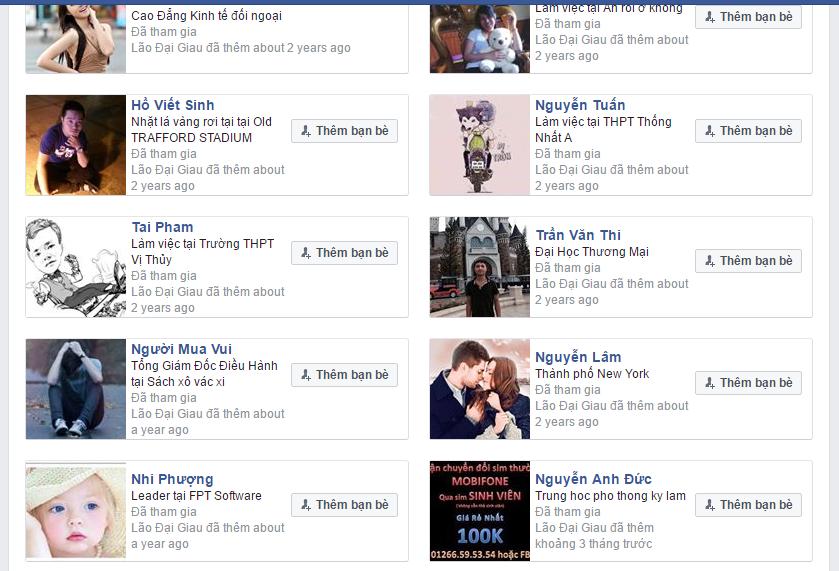839x571 pixels.
Task: Open Nhi Phượng's profile name link
Action: [x=172, y=479]
